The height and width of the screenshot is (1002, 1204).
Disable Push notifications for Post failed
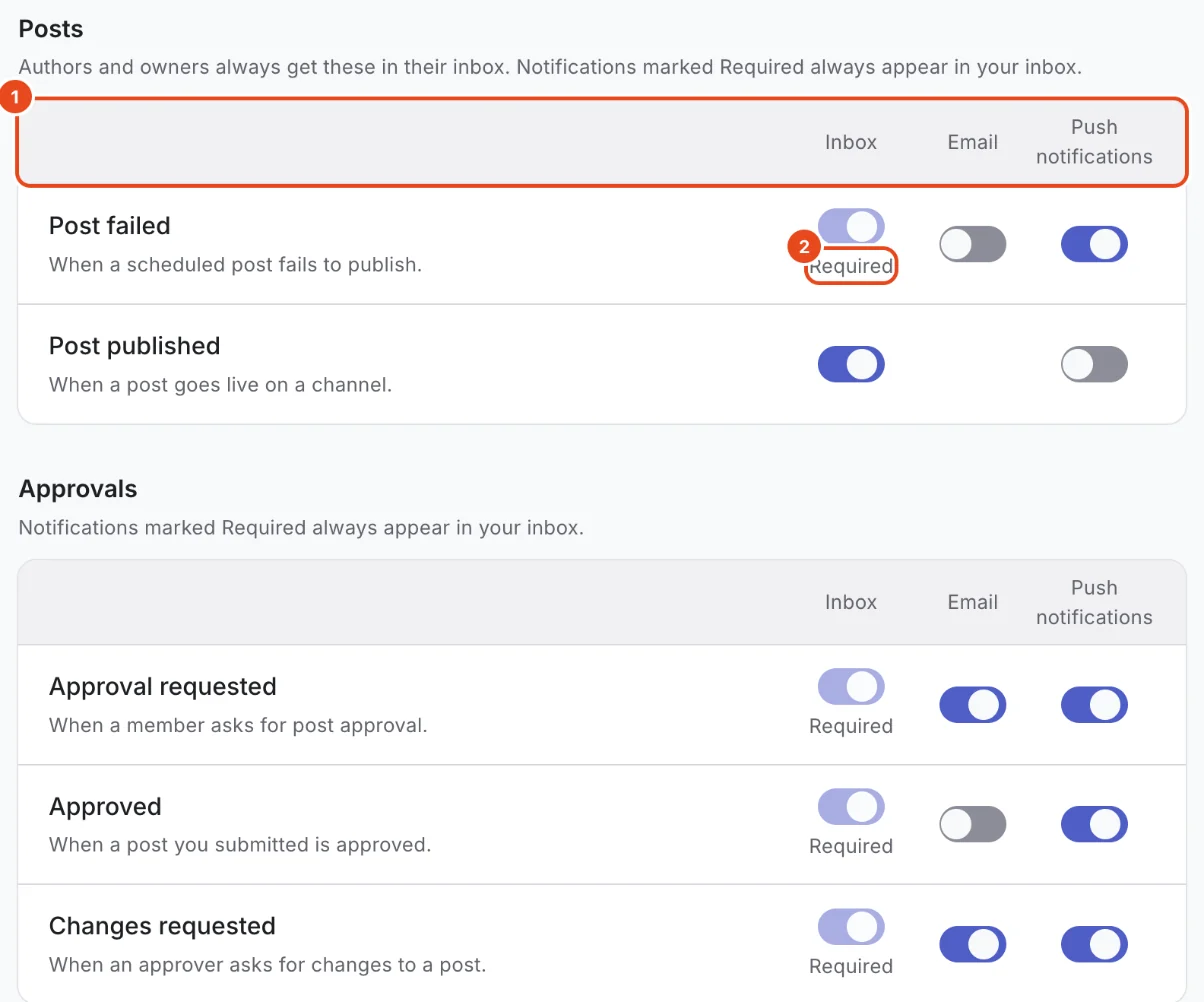tap(1094, 244)
